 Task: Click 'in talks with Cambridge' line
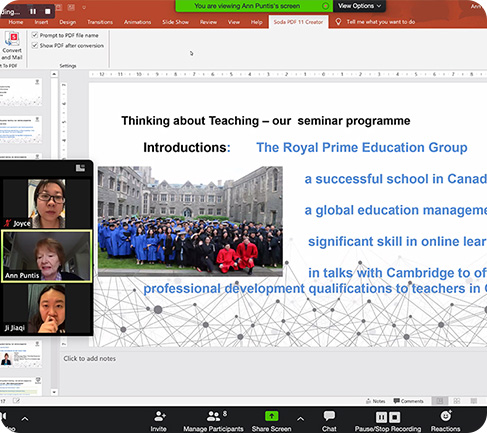click(x=397, y=273)
